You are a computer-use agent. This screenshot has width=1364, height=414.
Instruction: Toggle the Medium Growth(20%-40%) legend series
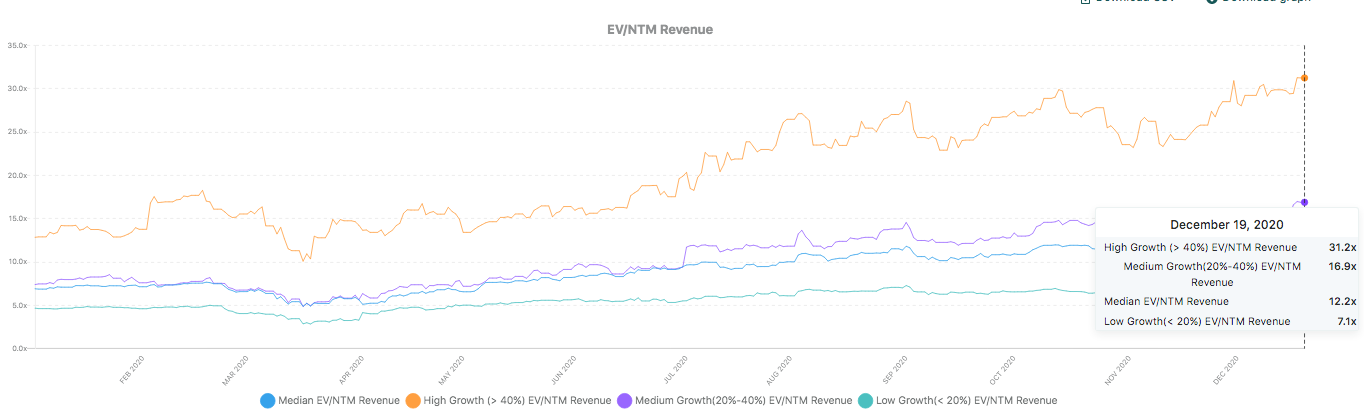[x=735, y=400]
